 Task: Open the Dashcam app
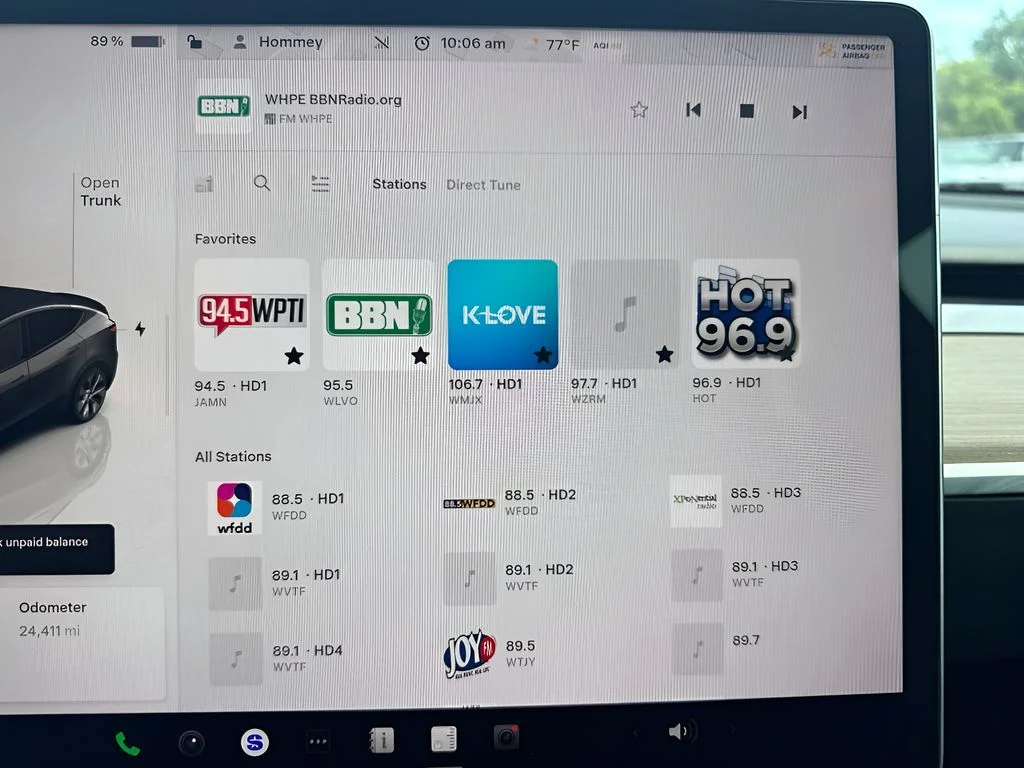(x=506, y=737)
